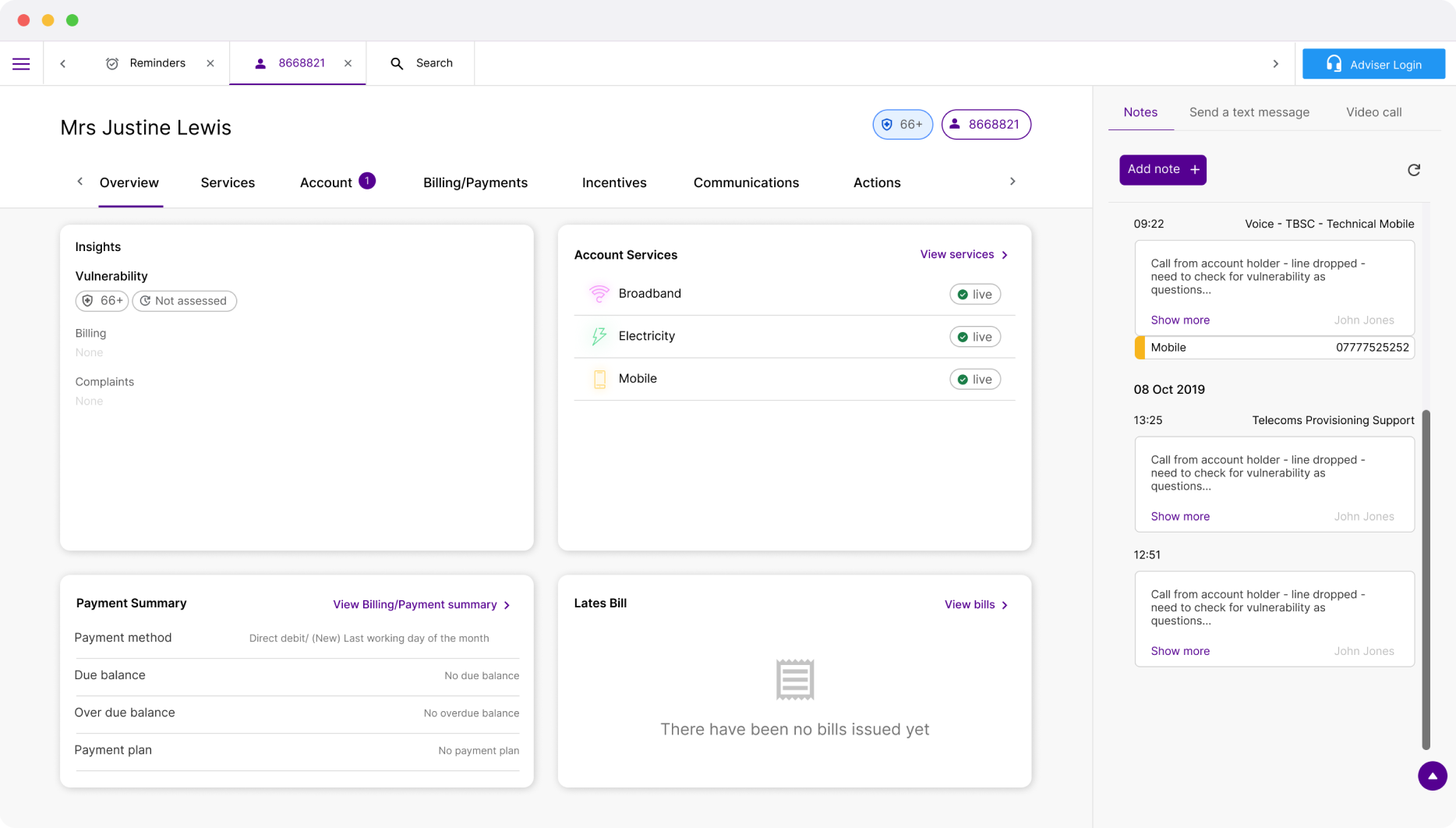Open View Billing/Payment summary link
This screenshot has width=1456, height=828.
[422, 605]
